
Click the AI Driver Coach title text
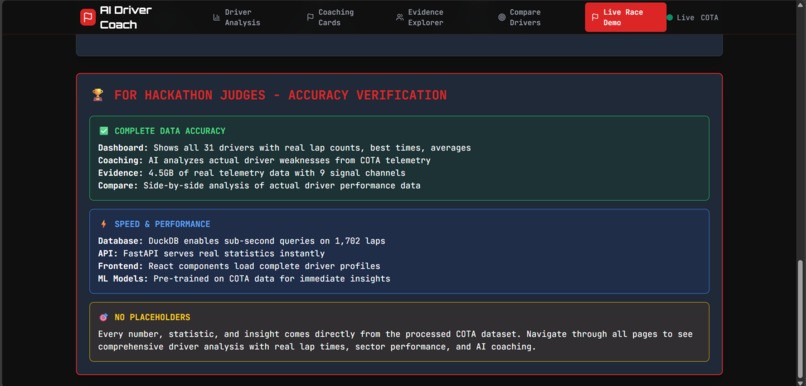126,17
